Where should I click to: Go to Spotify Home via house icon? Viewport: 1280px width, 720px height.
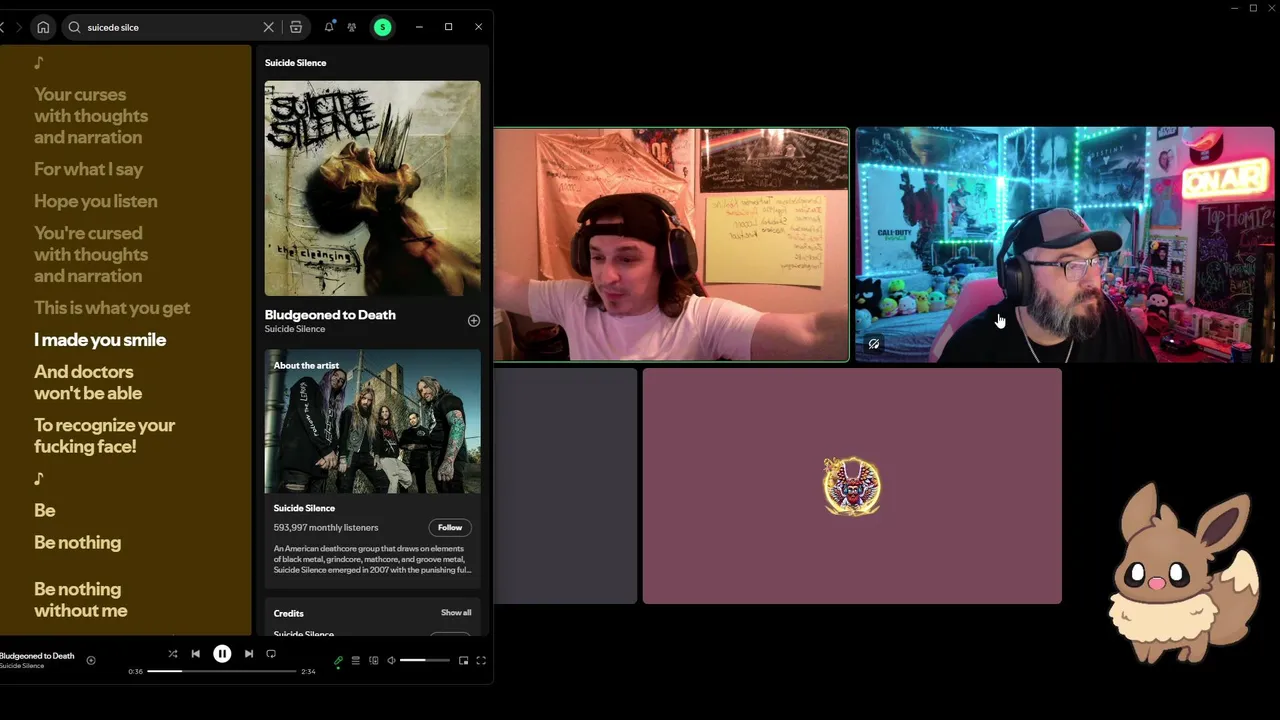pyautogui.click(x=43, y=27)
